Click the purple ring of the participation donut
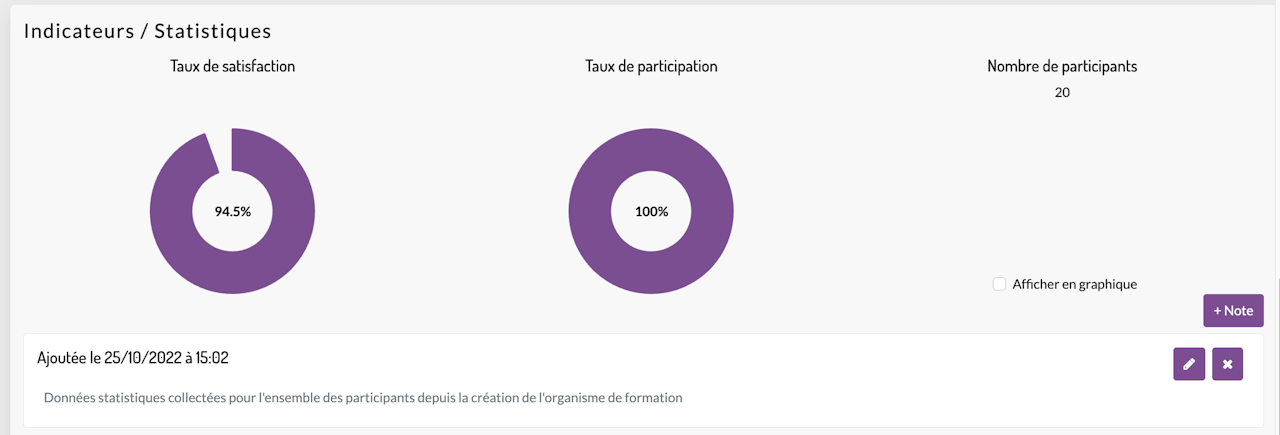Viewport: 1280px width, 435px height. click(589, 212)
